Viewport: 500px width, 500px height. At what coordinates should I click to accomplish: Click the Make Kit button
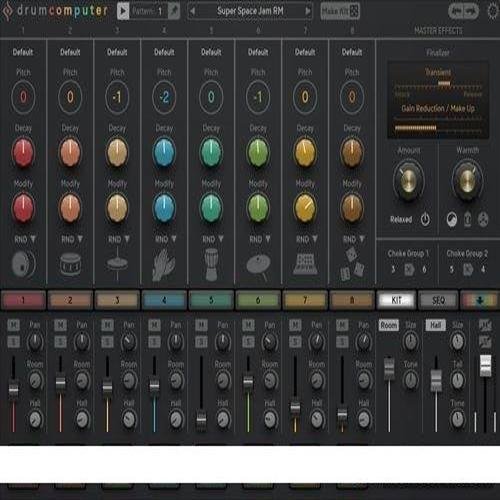tap(340, 11)
